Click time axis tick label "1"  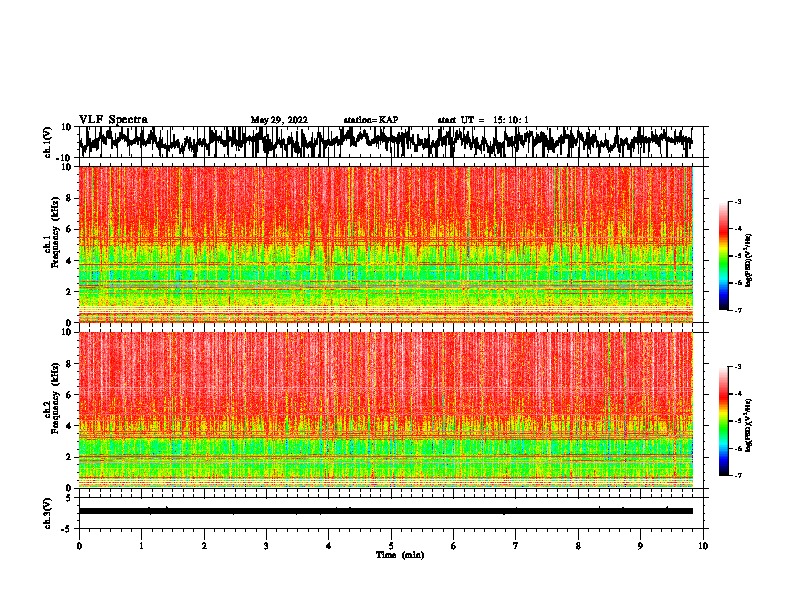141,546
